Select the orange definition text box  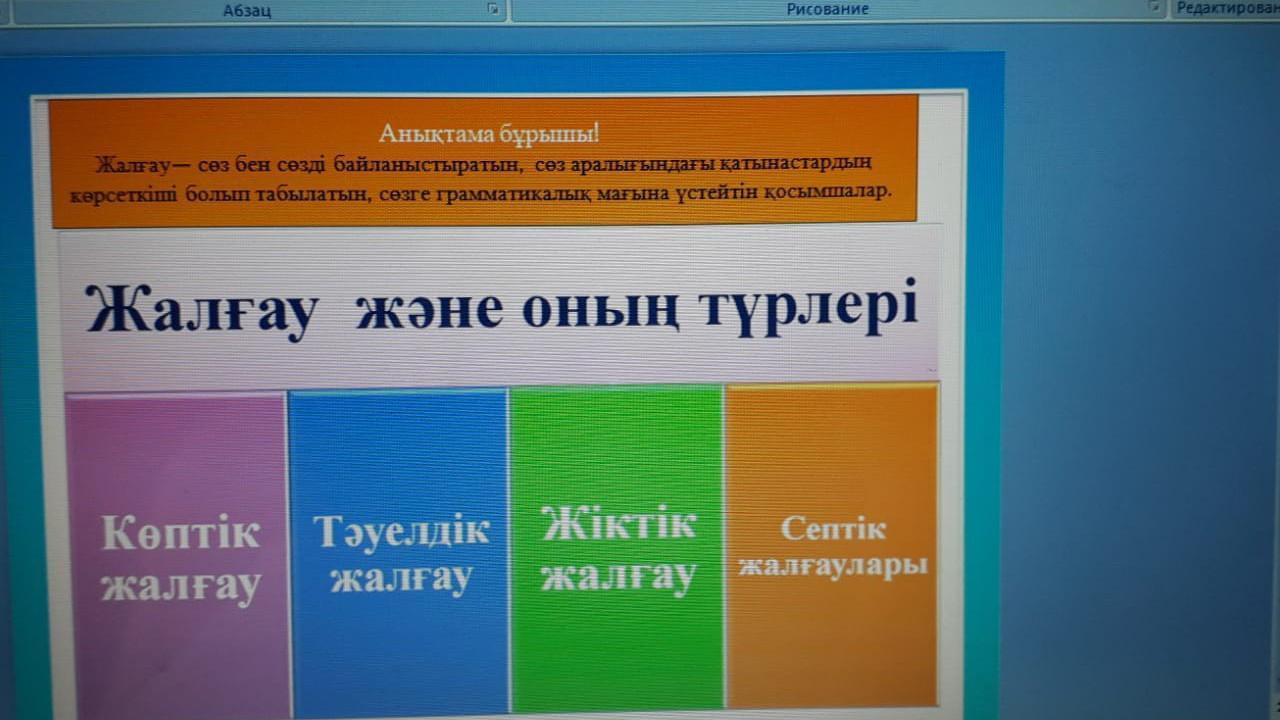point(484,160)
